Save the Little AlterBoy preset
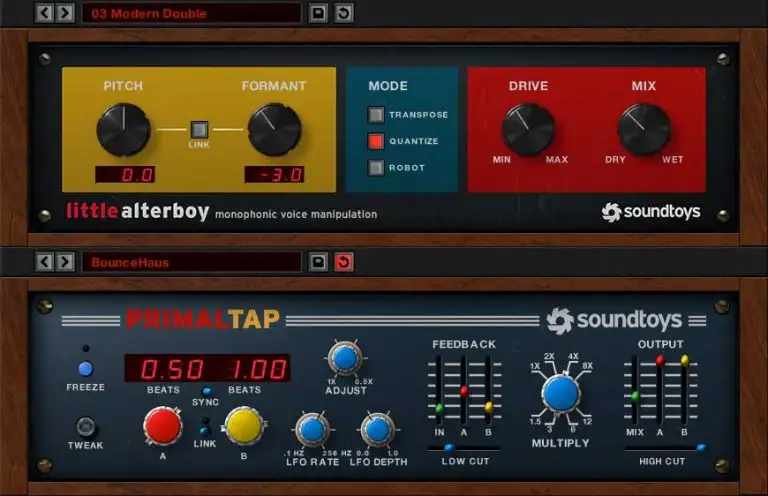Screen dimensions: 768x496 pyautogui.click(x=318, y=13)
